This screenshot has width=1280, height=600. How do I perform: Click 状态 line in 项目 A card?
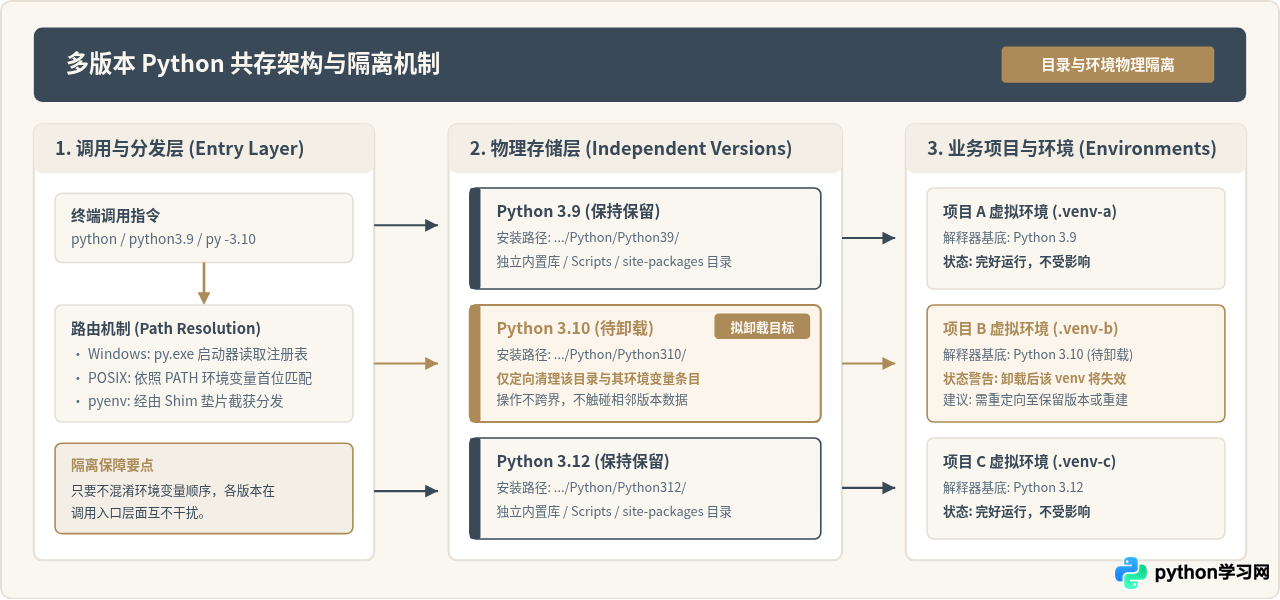pos(1016,262)
